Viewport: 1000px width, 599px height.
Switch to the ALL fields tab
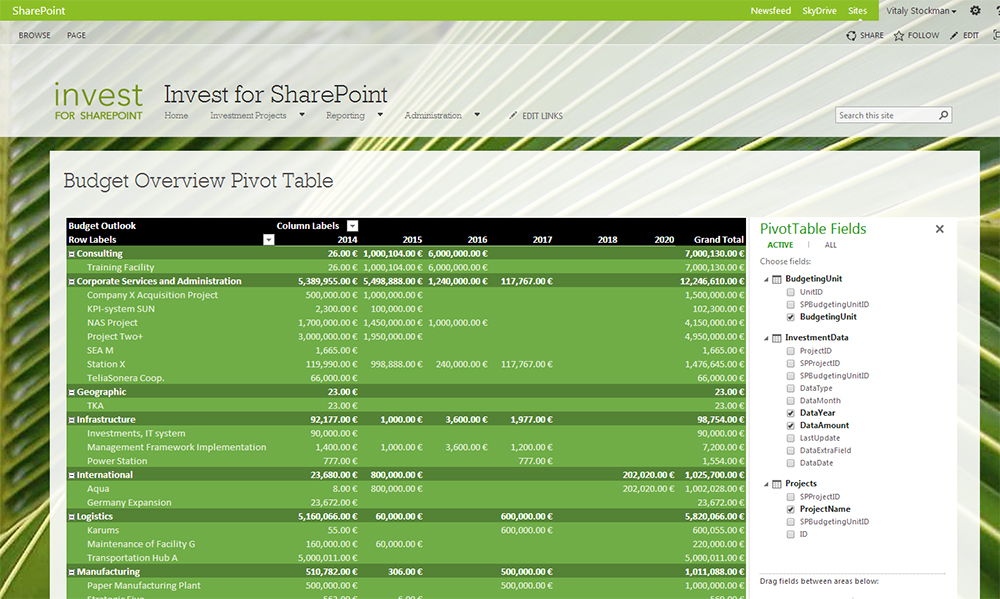click(x=830, y=245)
